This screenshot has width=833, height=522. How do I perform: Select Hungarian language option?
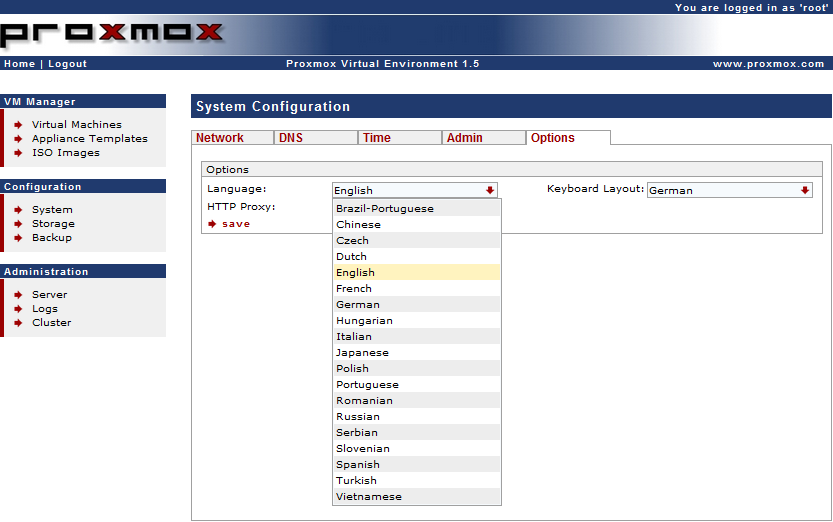click(x=417, y=320)
